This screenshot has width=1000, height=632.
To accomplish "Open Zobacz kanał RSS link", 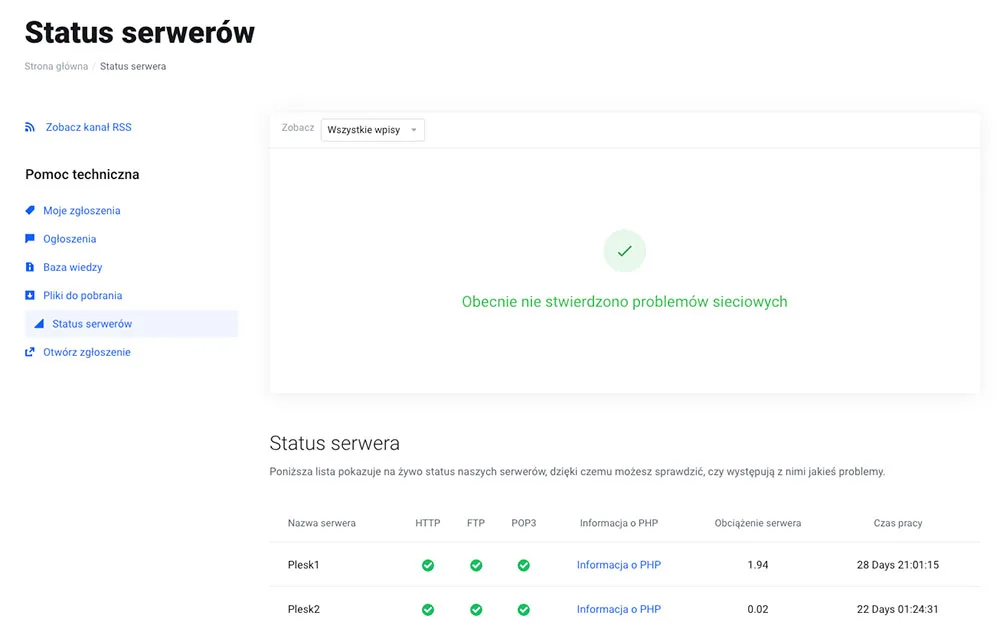I will click(x=89, y=128).
